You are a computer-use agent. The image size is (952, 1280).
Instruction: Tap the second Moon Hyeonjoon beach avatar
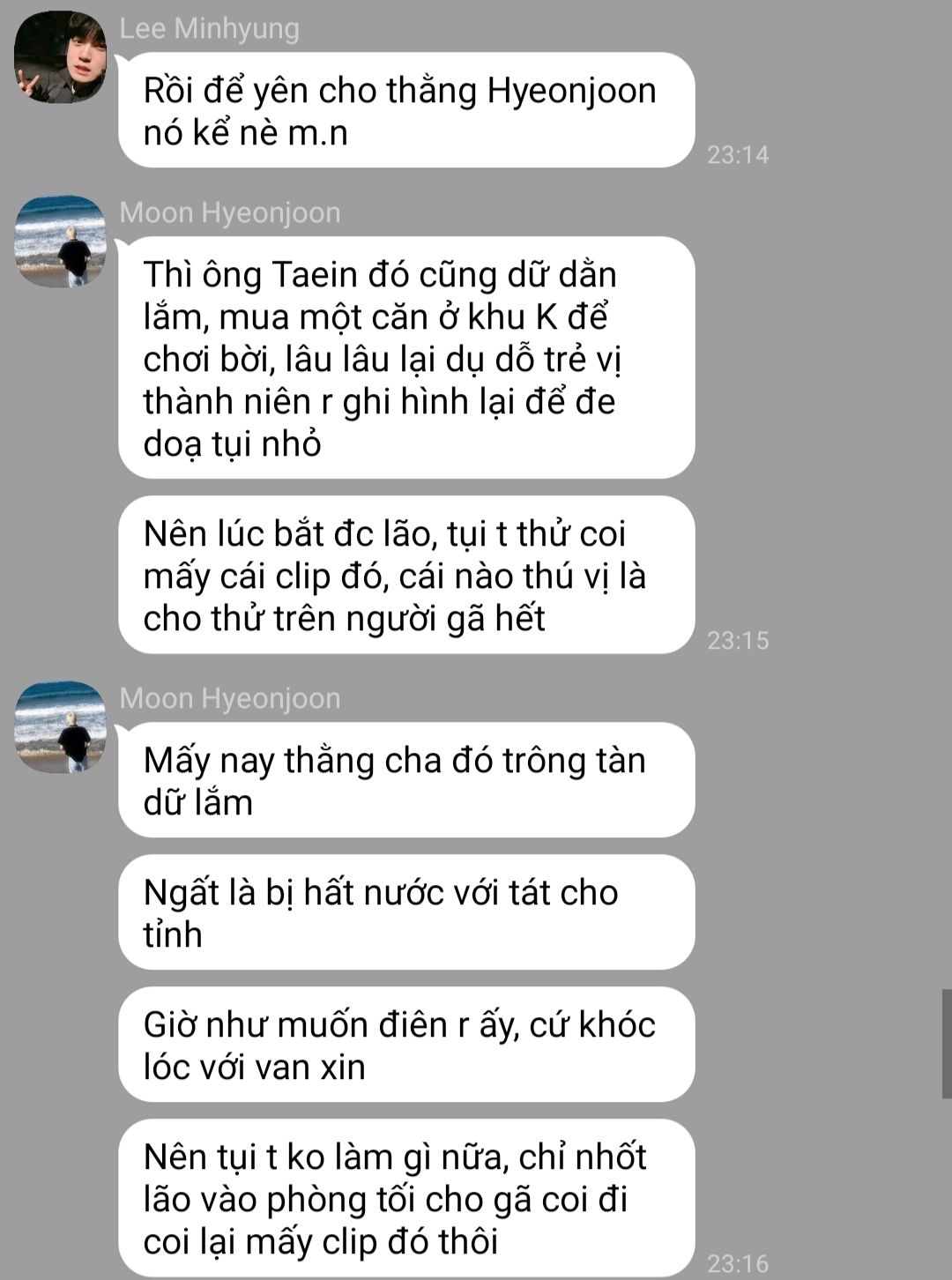60,726
